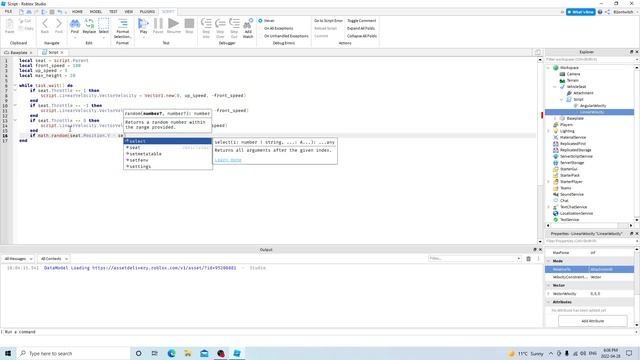This screenshot has height=360, width=640.
Task: Undock the Properties panel with pin icon
Action: 631,233
